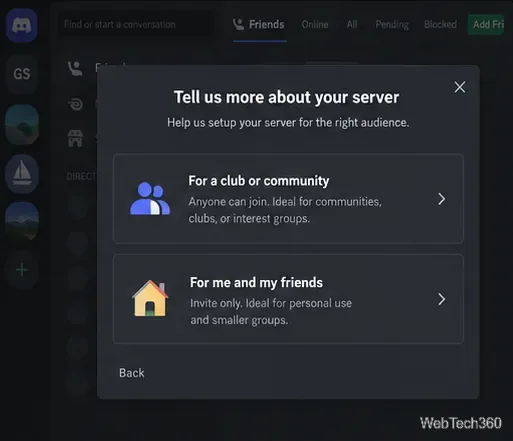Click 'Help us setup your server' subtitle
Image resolution: width=513 pixels, height=441 pixels.
point(288,123)
